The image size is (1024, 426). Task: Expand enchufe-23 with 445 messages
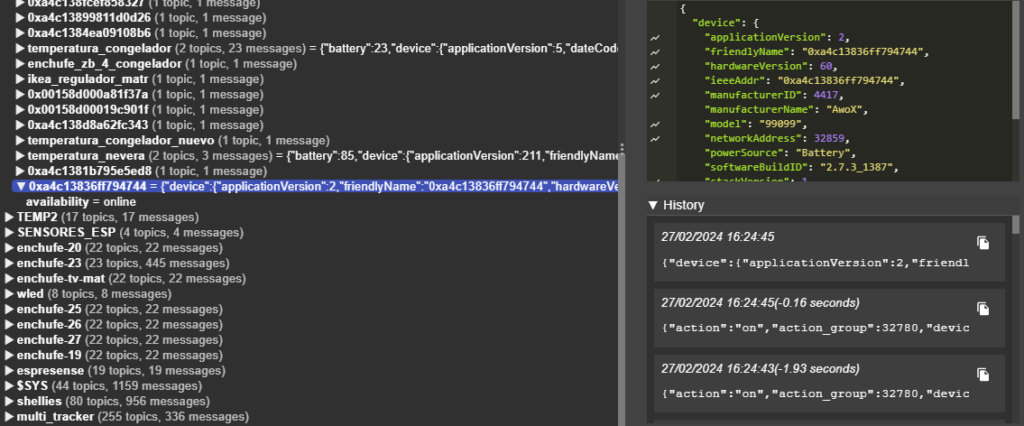click(10, 263)
